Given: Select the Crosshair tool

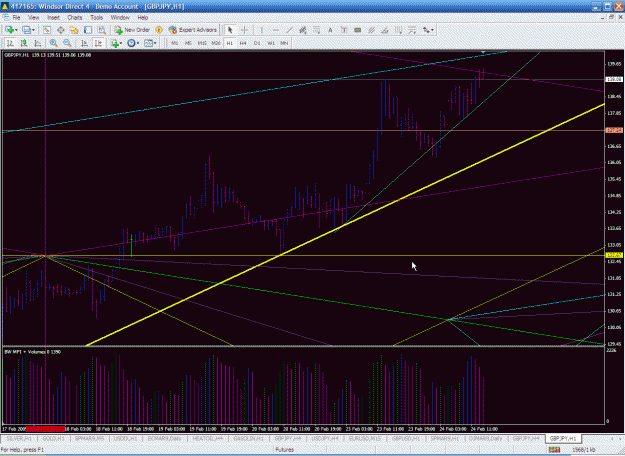Looking at the screenshot, I should coord(244,30).
